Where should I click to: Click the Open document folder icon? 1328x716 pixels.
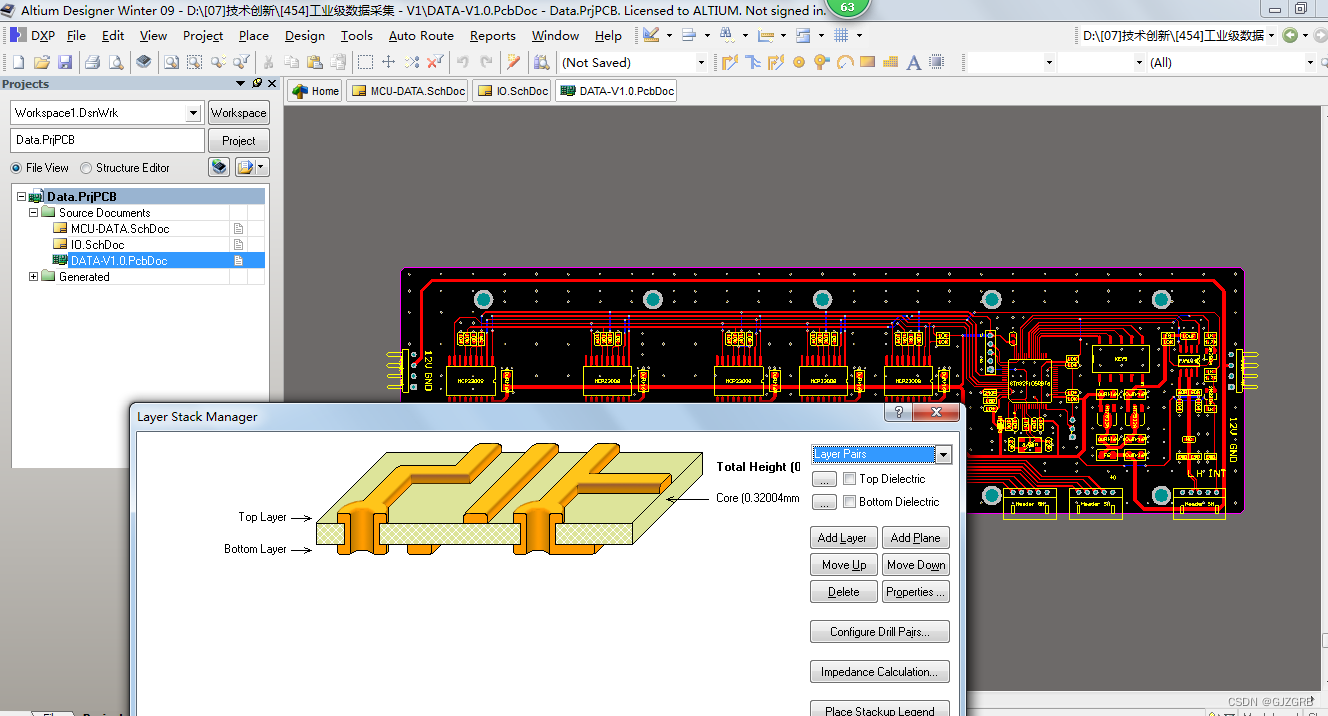(41, 62)
